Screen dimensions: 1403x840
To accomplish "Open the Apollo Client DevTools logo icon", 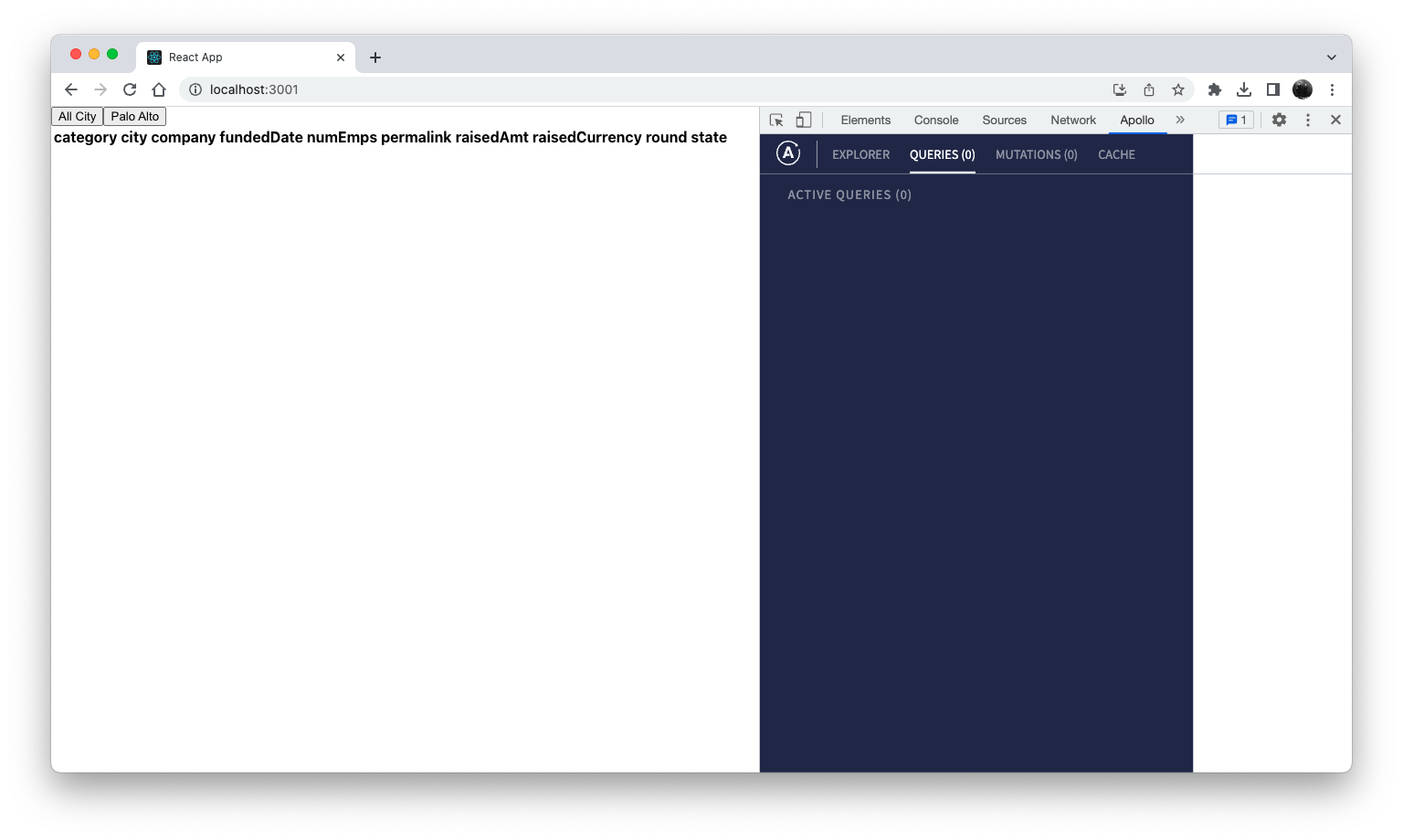I will coord(787,153).
